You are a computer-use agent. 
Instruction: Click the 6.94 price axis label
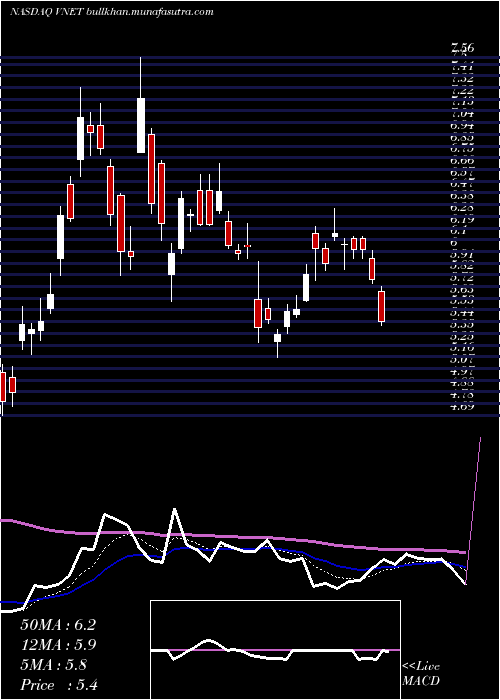pos(462,126)
